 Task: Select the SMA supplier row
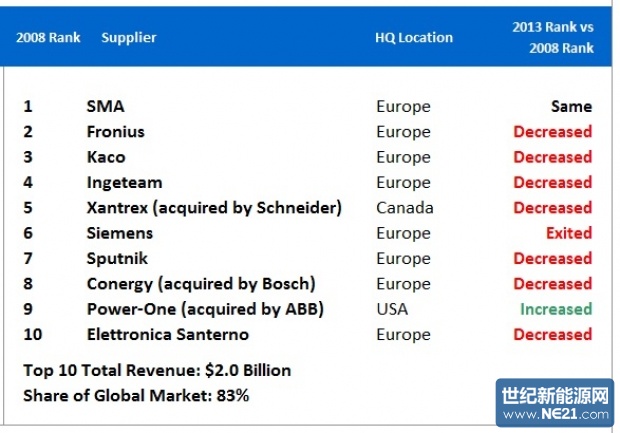[x=105, y=106]
